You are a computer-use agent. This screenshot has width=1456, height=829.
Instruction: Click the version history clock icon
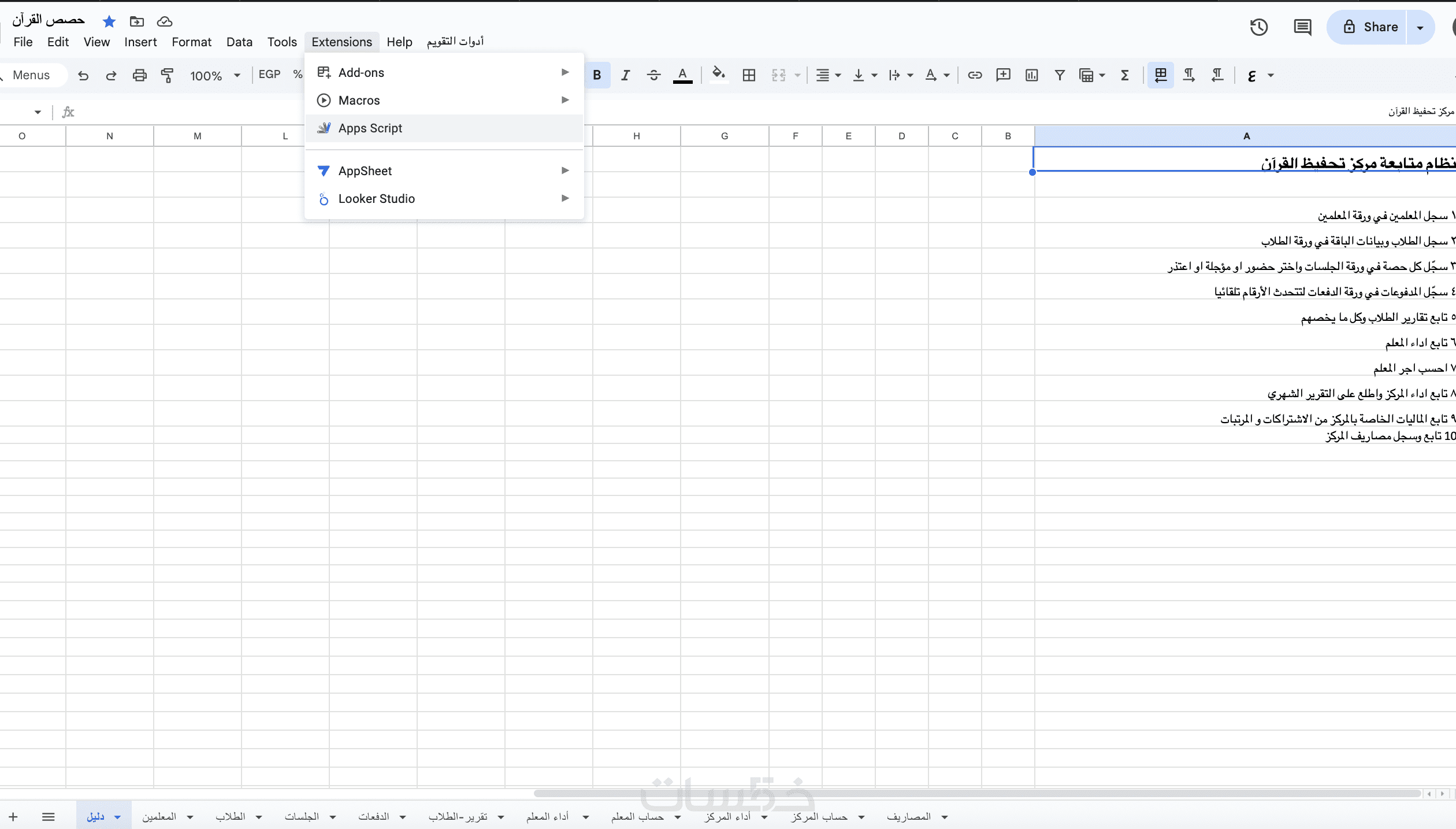click(x=1258, y=27)
